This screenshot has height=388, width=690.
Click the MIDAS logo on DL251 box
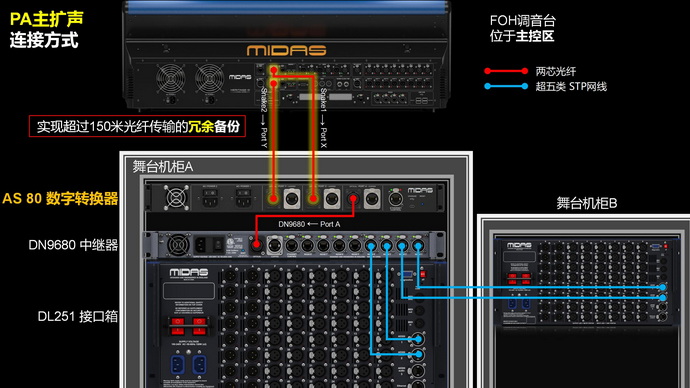[189, 273]
